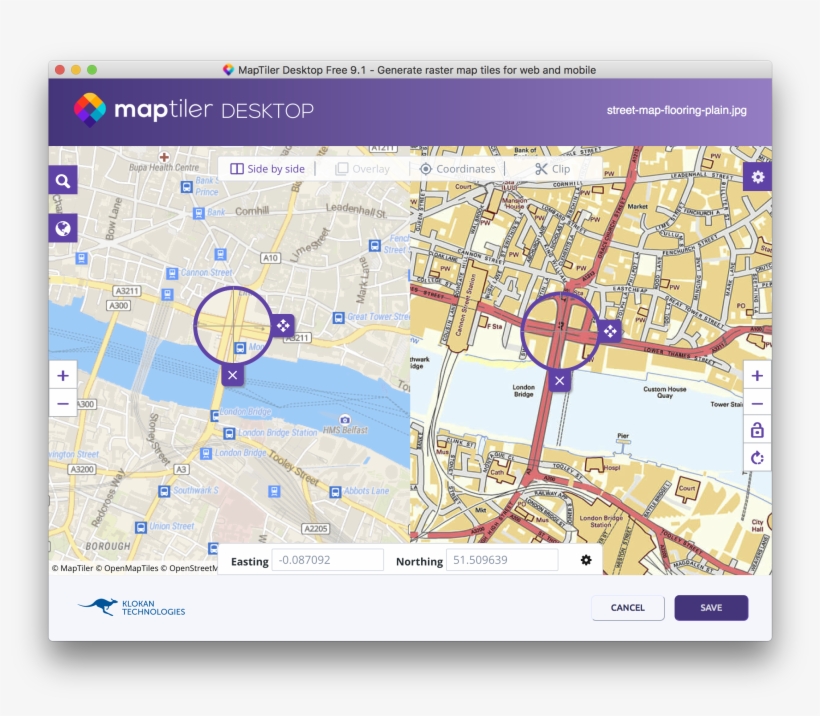This screenshot has height=716, width=820.
Task: Click the street-map-flooring-plain.jpg file name
Action: point(677,110)
